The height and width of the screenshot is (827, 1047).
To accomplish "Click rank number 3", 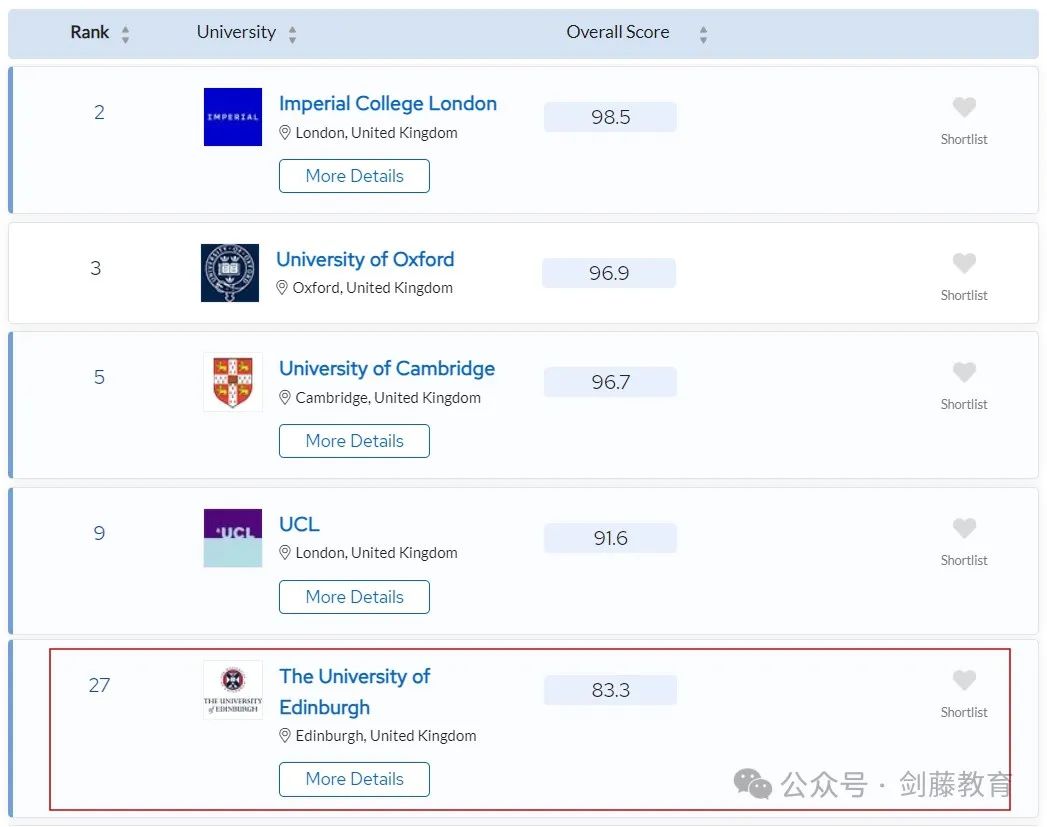I will click(x=95, y=268).
